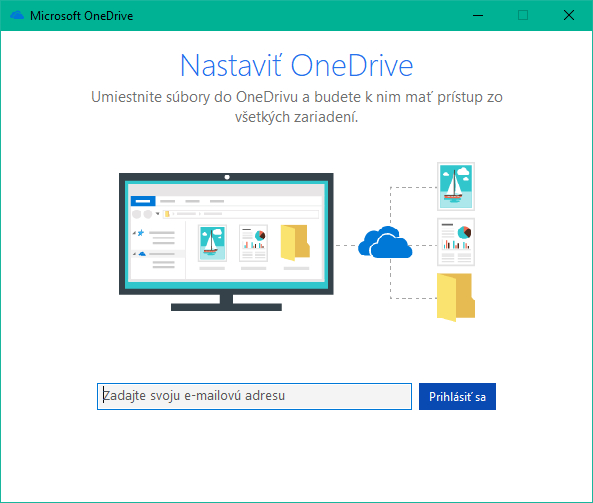Viewport: 593px width, 503px height.
Task: Click the sailboat picture icon at top right
Action: pos(456,186)
